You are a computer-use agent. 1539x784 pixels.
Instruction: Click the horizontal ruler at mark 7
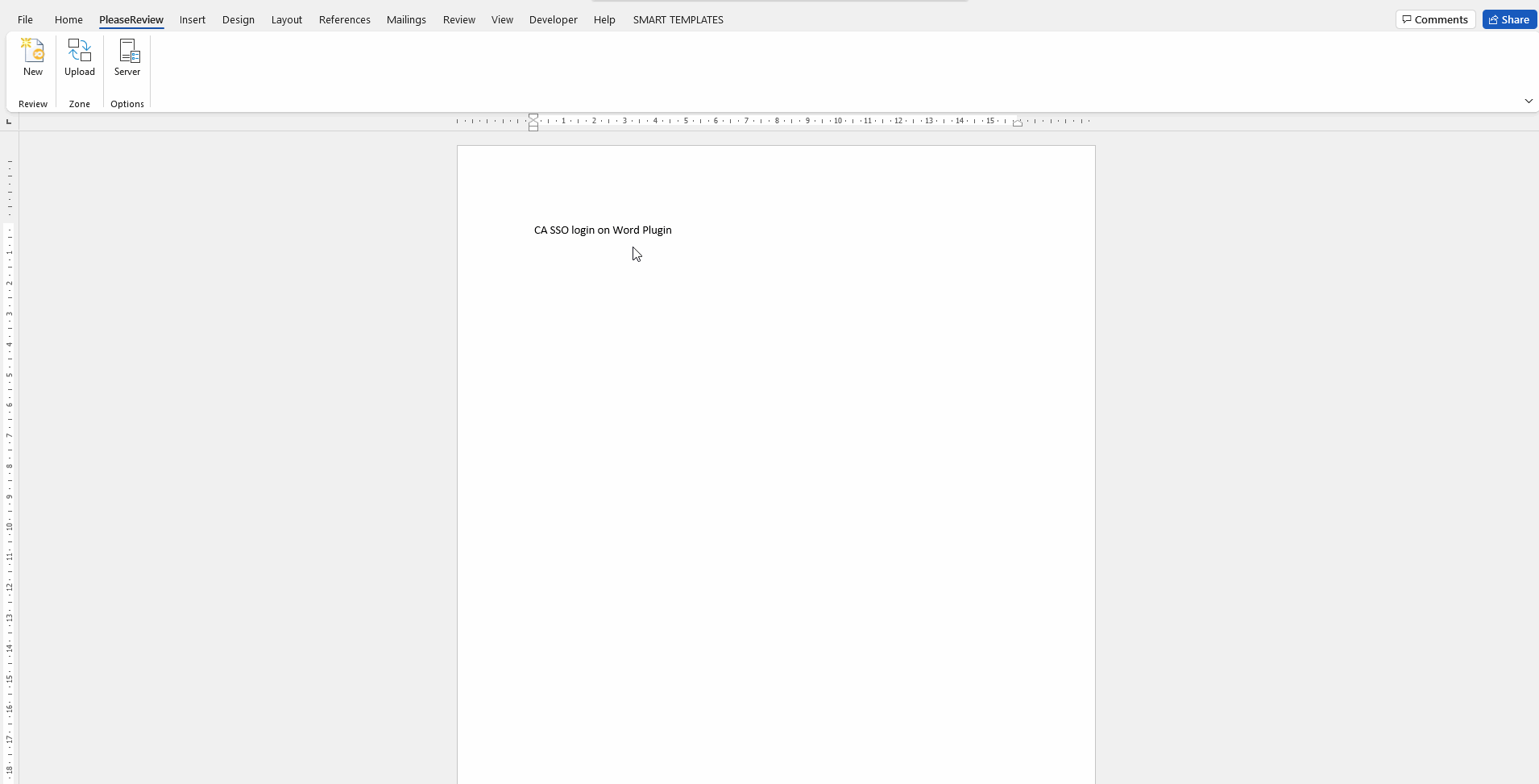tap(746, 121)
